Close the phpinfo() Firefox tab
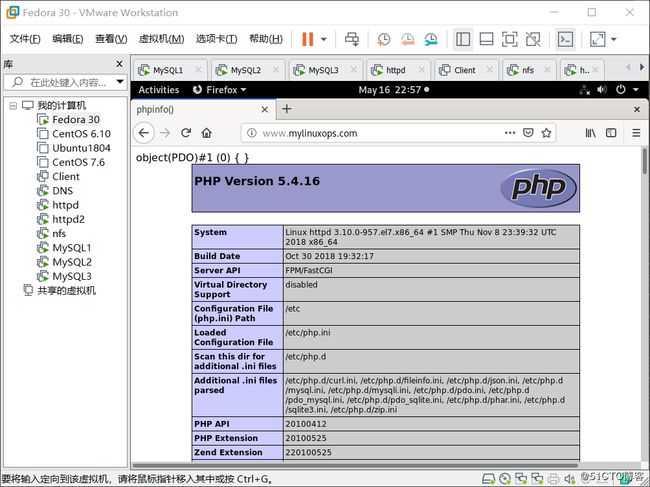 pyautogui.click(x=264, y=110)
